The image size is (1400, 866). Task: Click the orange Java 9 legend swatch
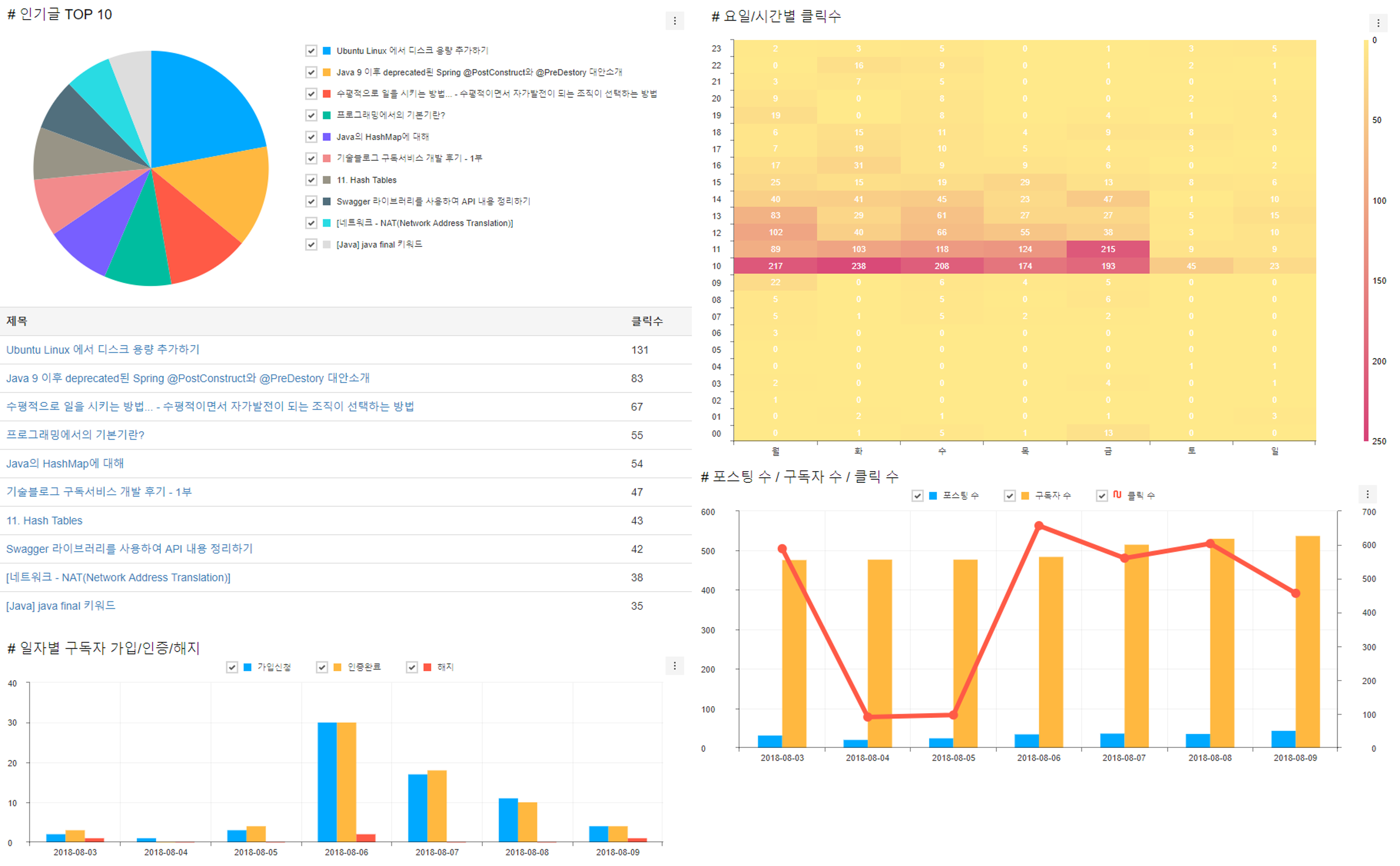tap(327, 72)
